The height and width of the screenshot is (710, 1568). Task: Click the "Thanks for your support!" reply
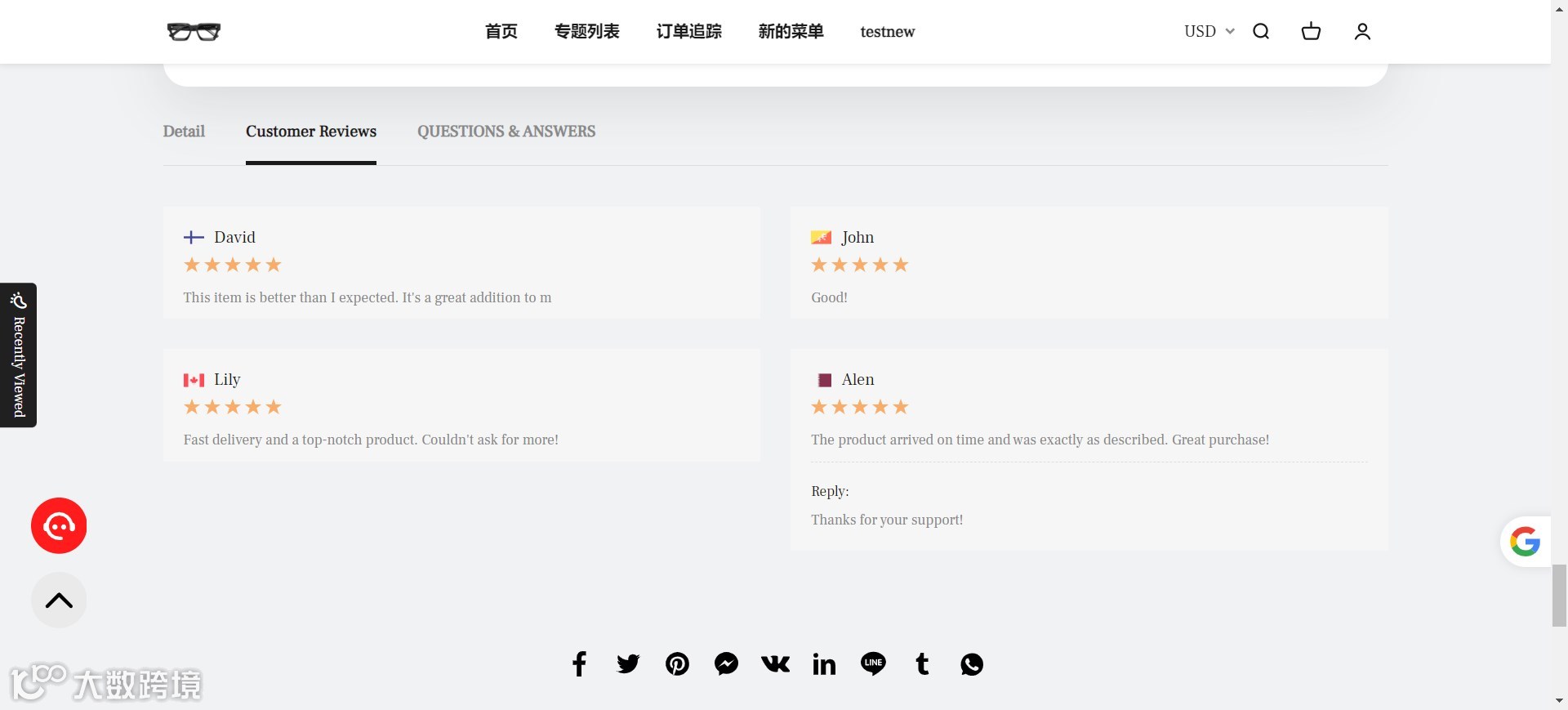pos(887,520)
